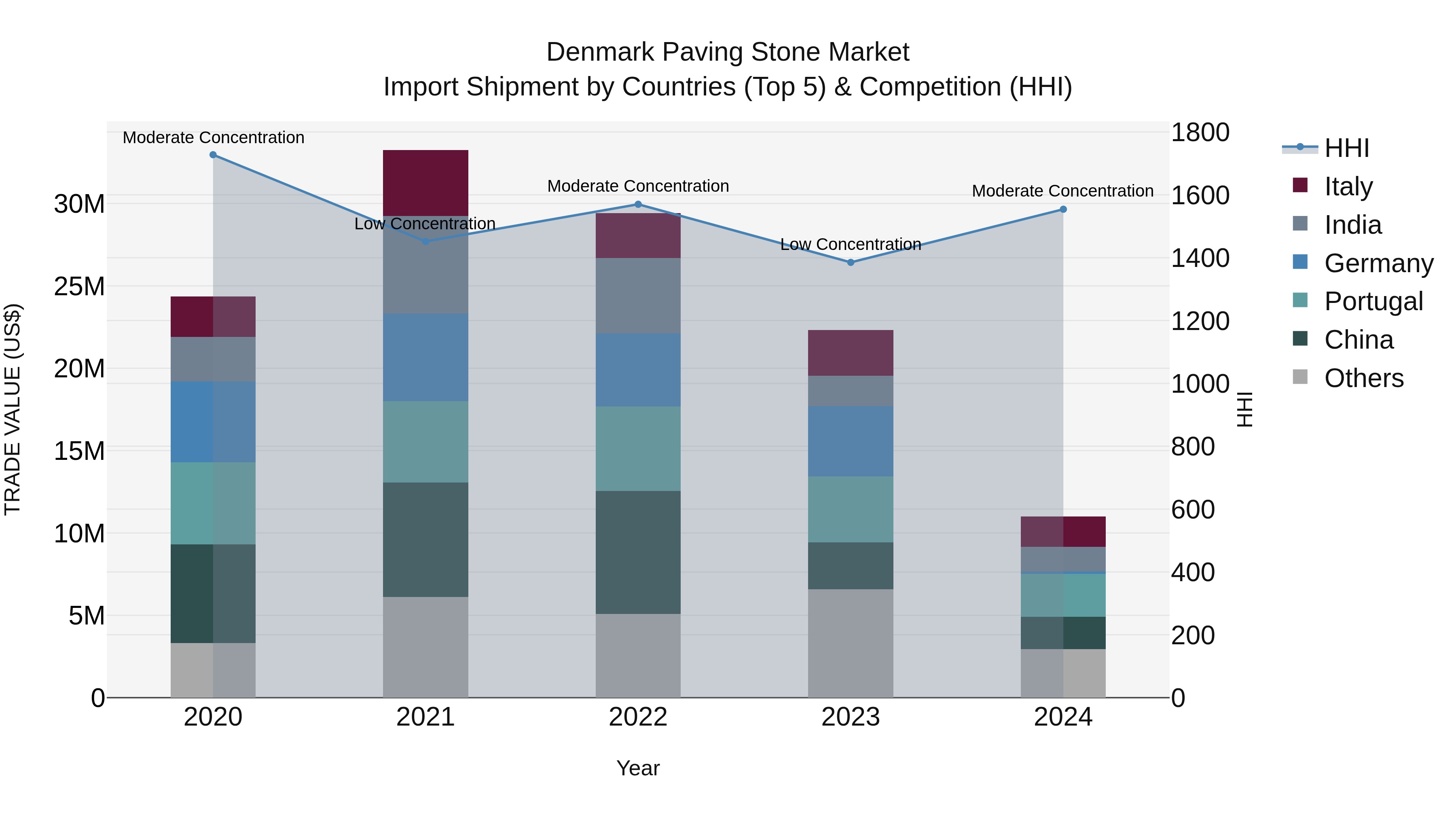Click the China segment of the 2021 bar
Image resolution: width=1456 pixels, height=819 pixels.
(x=425, y=540)
